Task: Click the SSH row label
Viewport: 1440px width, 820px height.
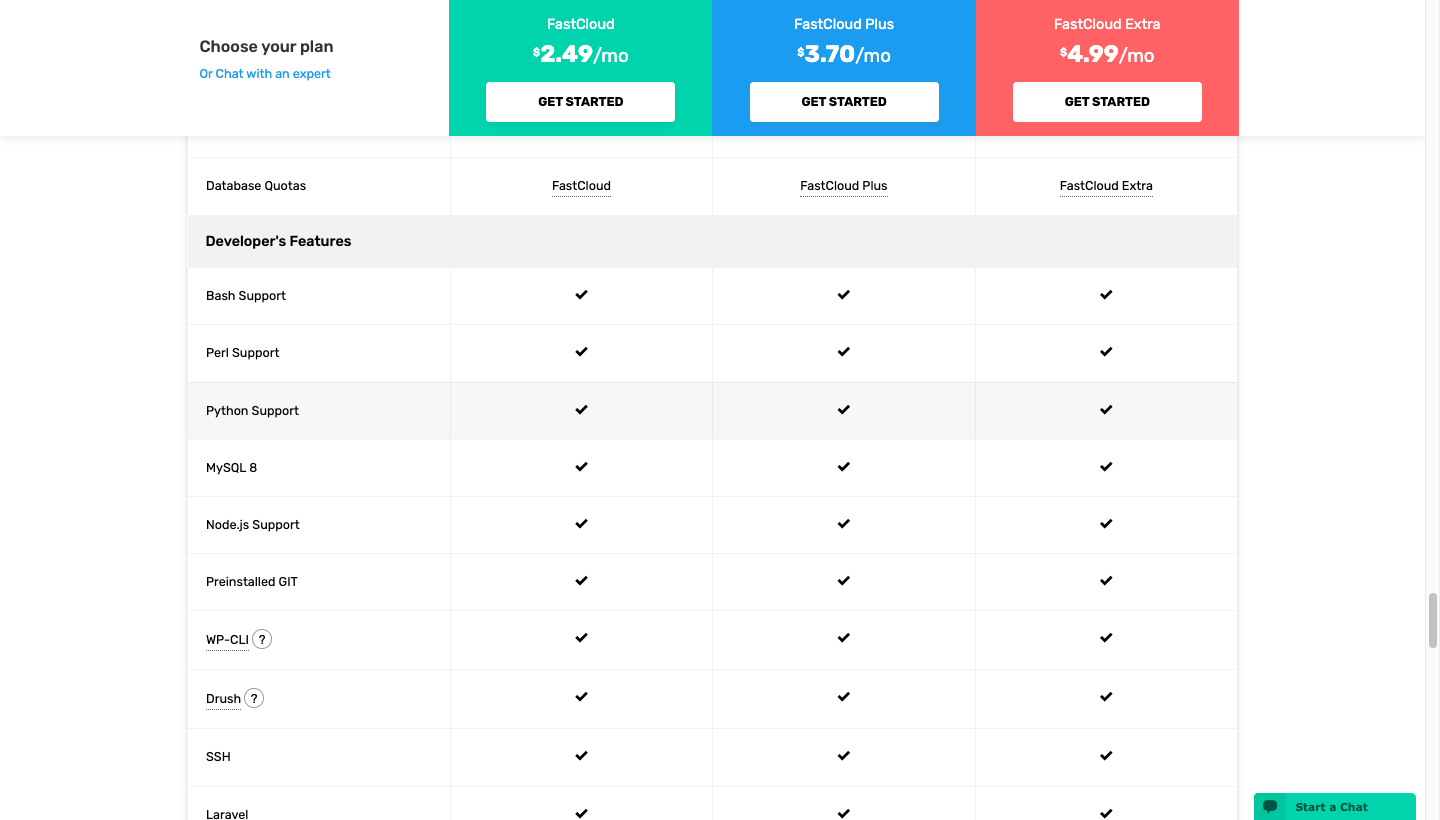Action: pyautogui.click(x=218, y=757)
